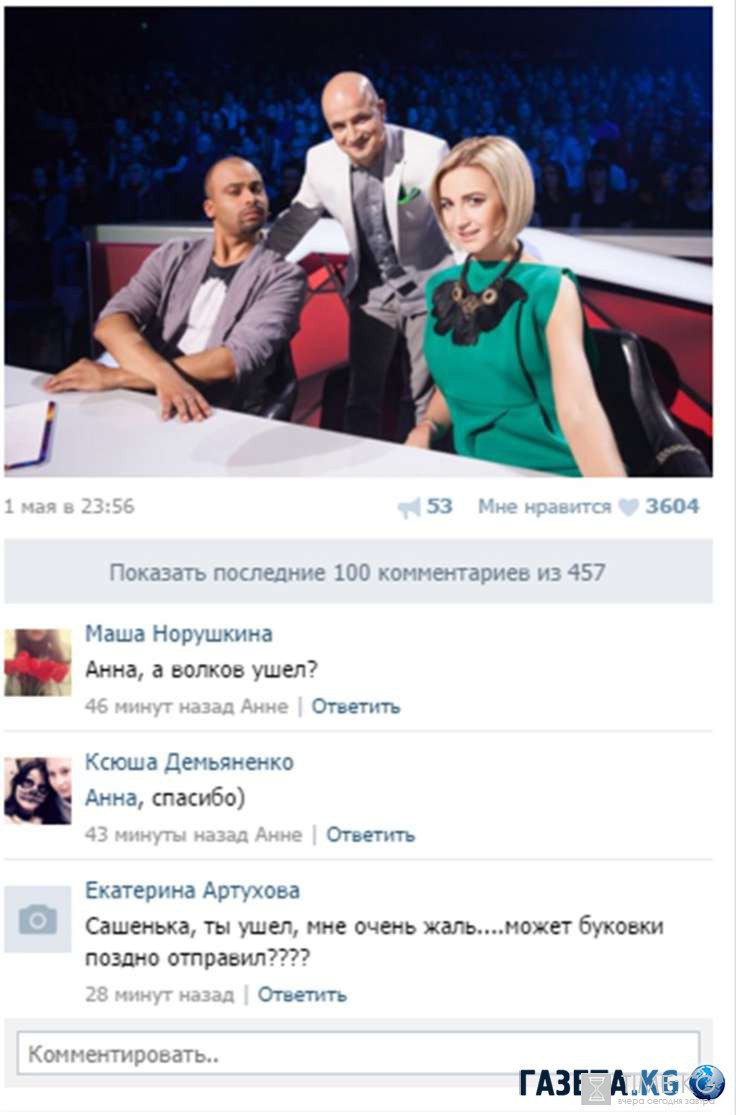Reply to Маша Норушкина's comment via Ответить
Screen dimensions: 736x1115
[x=356, y=707]
